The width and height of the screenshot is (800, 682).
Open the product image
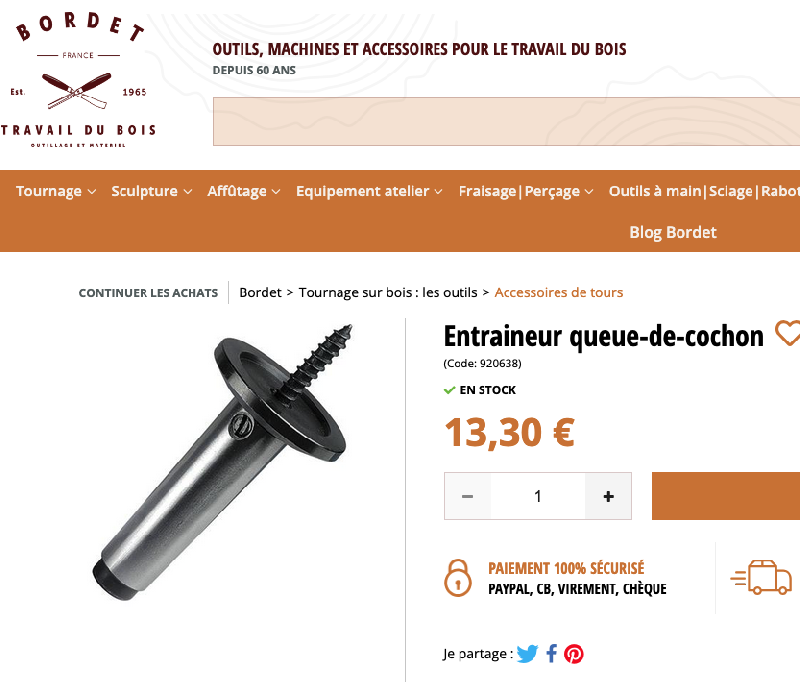(x=222, y=462)
